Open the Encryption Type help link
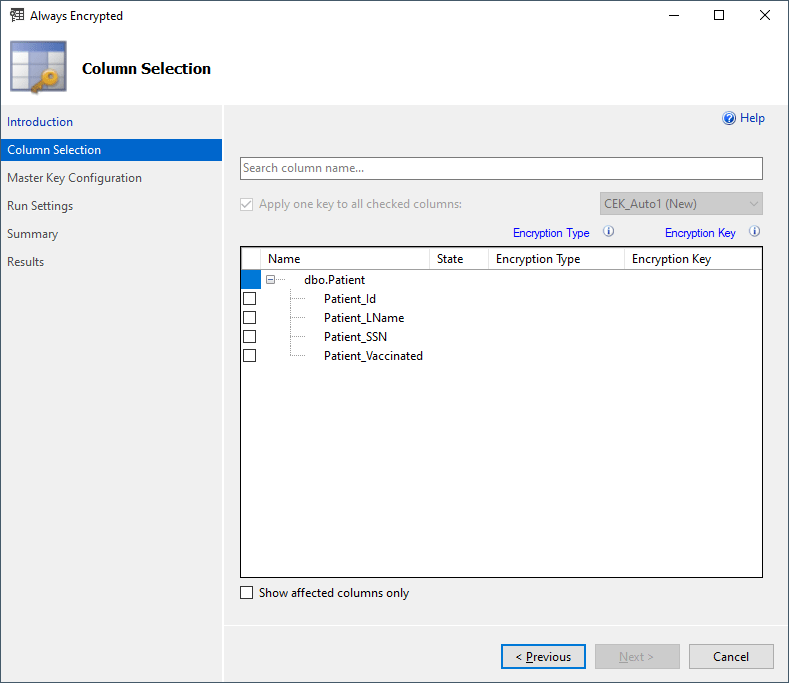789x683 pixels. tap(551, 233)
